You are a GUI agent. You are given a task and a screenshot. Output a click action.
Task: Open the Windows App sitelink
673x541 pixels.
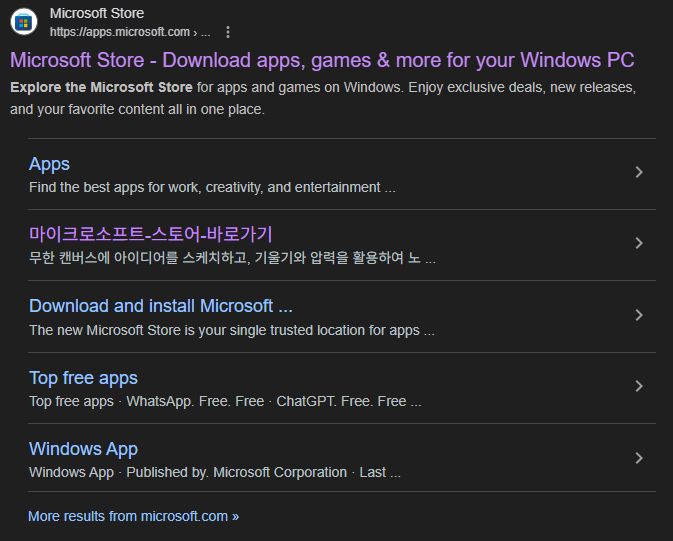(x=83, y=449)
